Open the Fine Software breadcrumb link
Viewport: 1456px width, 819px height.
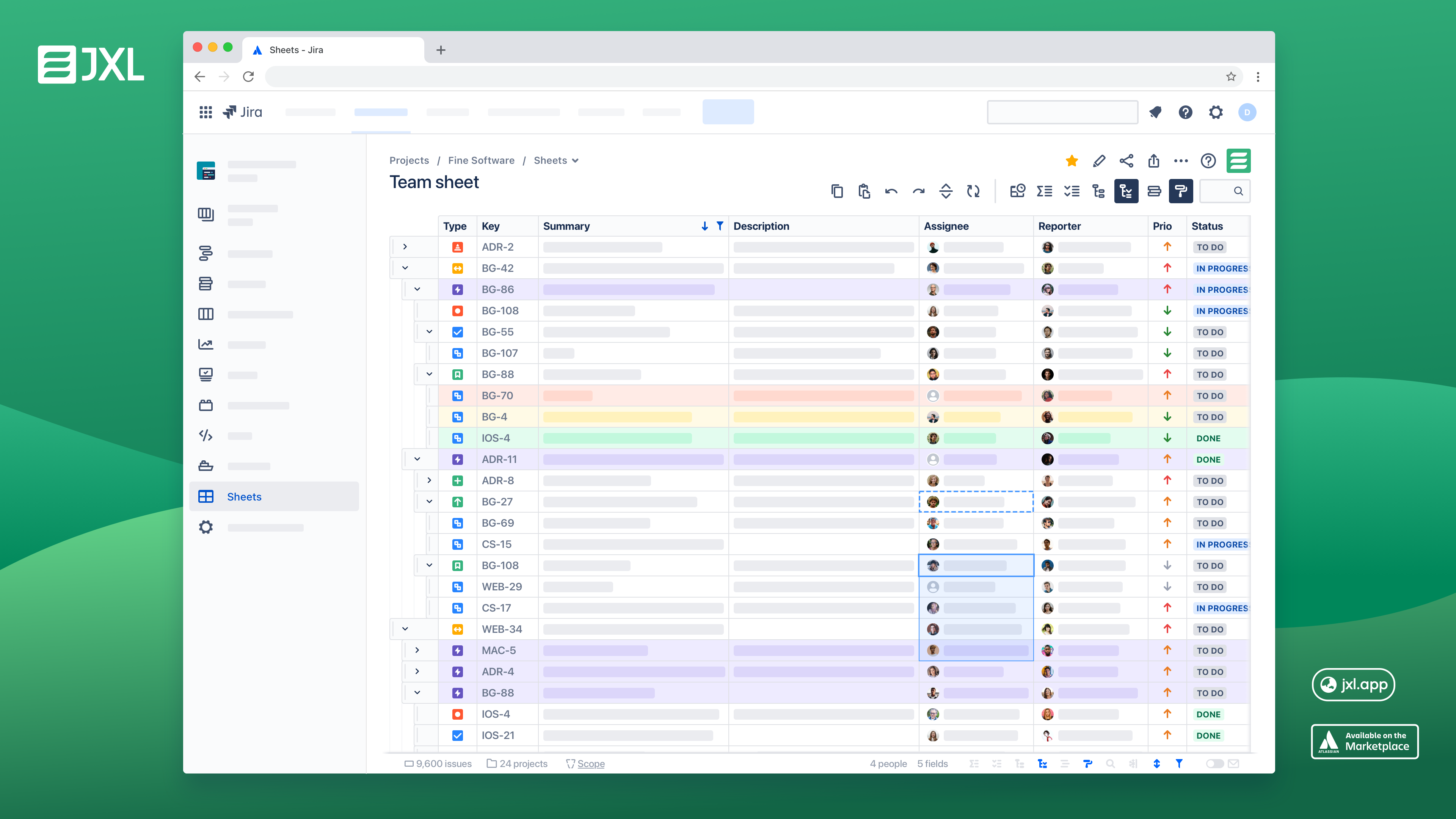tap(481, 160)
